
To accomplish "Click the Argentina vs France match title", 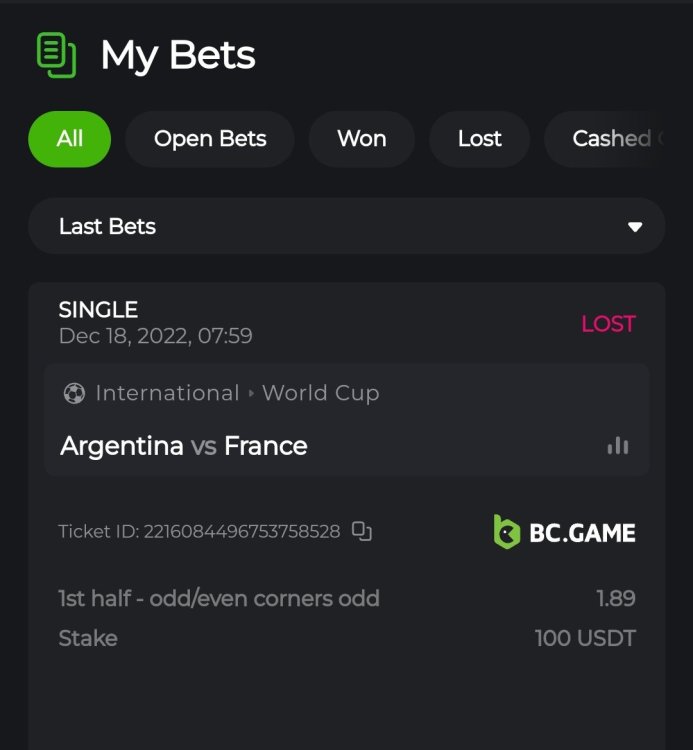I will pyautogui.click(x=184, y=446).
